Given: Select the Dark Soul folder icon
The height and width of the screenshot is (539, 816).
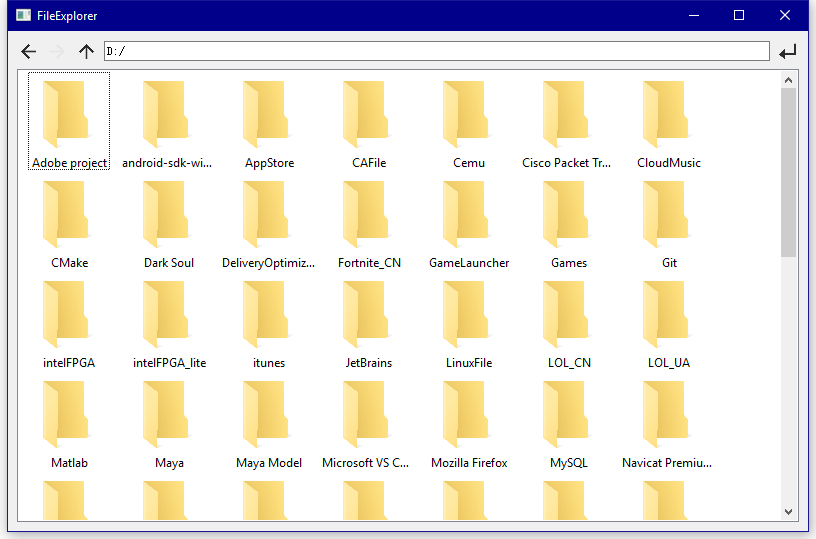Looking at the screenshot, I should point(165,214).
